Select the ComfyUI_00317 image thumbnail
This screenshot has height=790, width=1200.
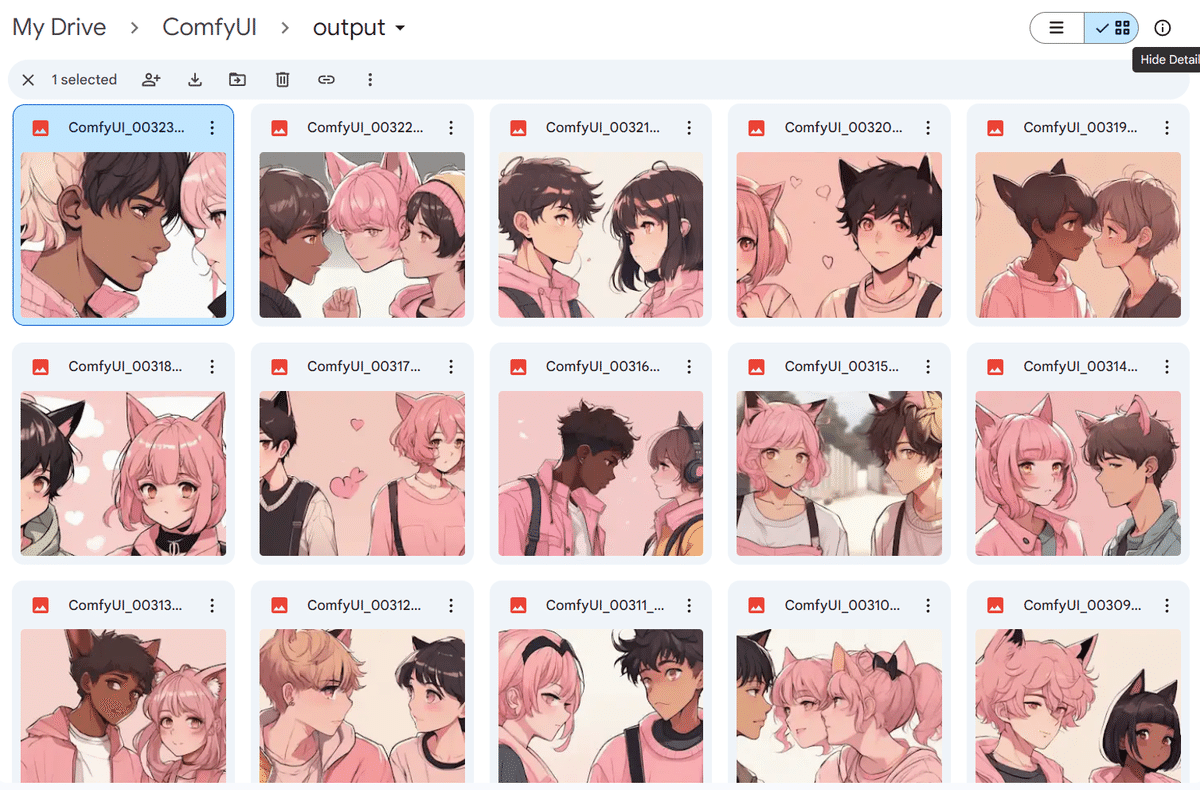362,473
